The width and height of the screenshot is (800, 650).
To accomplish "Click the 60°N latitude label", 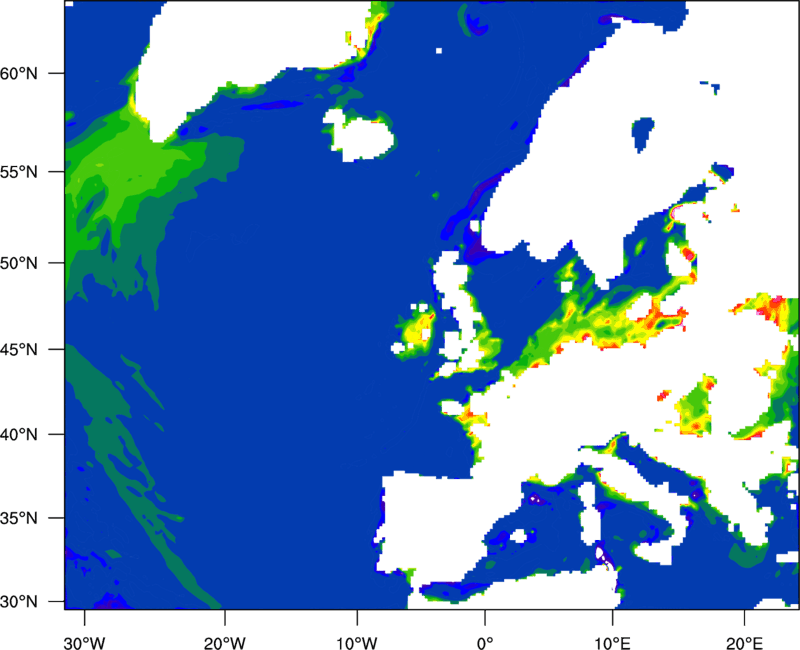I will click(19, 73).
